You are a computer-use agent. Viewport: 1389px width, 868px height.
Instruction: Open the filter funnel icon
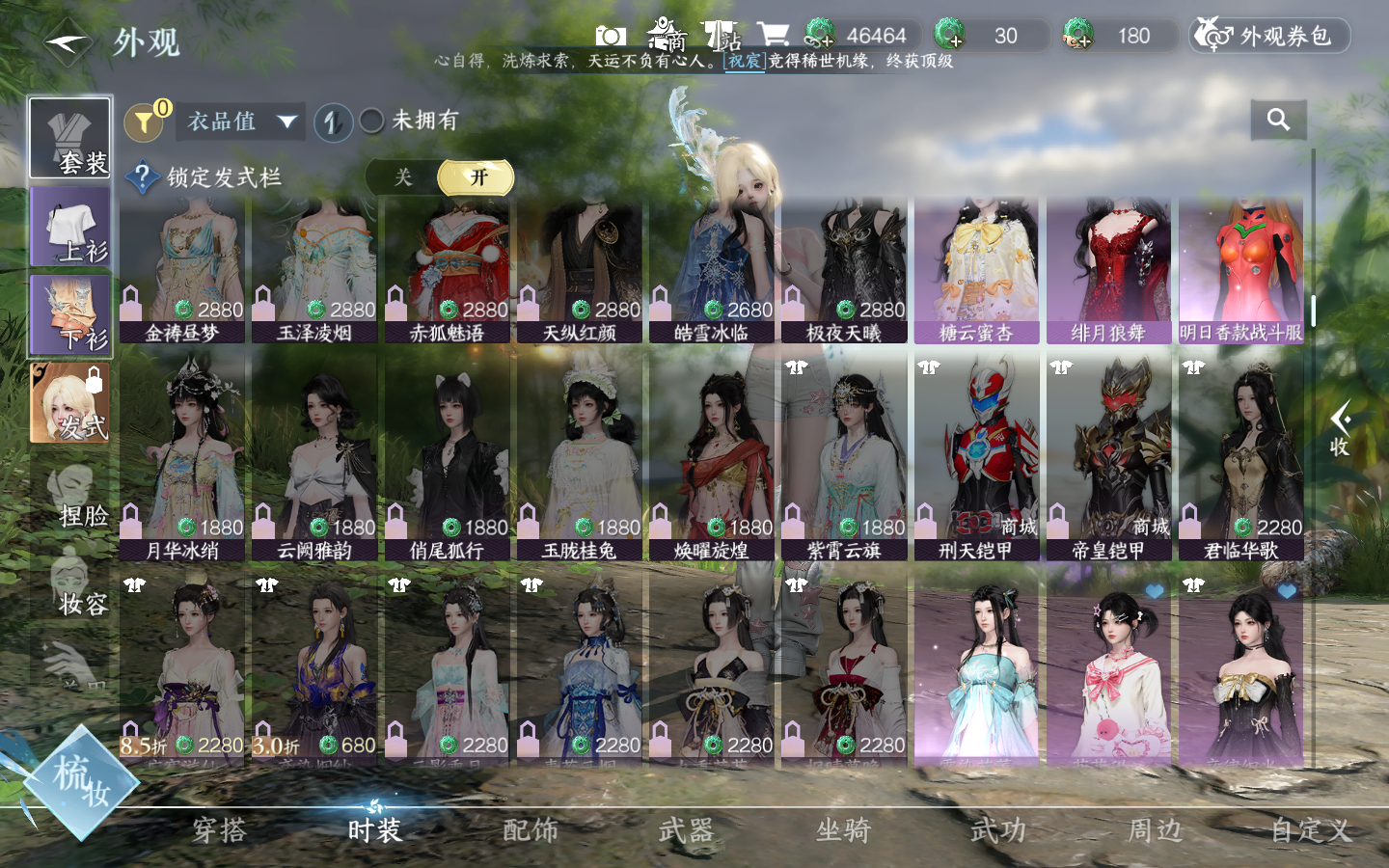coord(145,122)
